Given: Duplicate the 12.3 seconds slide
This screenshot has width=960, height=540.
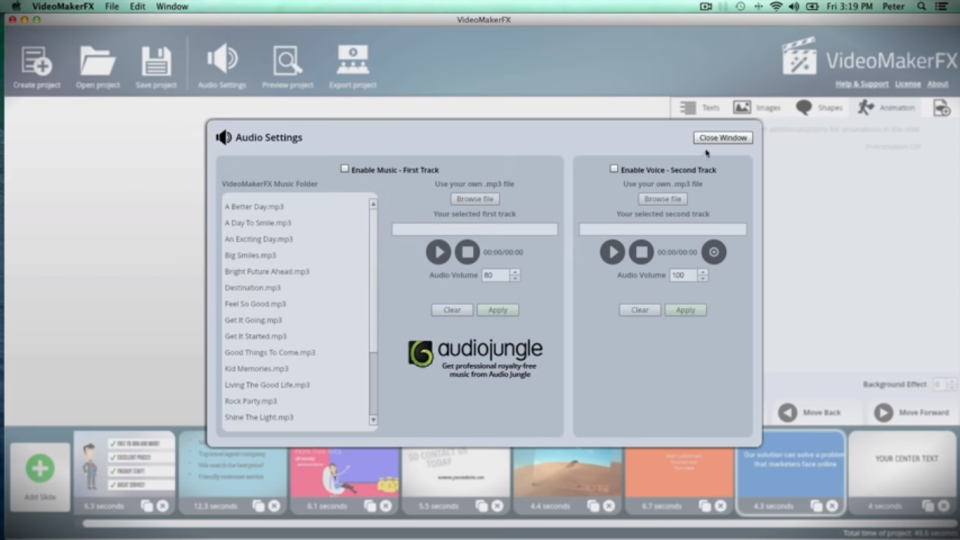Looking at the screenshot, I should pyautogui.click(x=258, y=506).
